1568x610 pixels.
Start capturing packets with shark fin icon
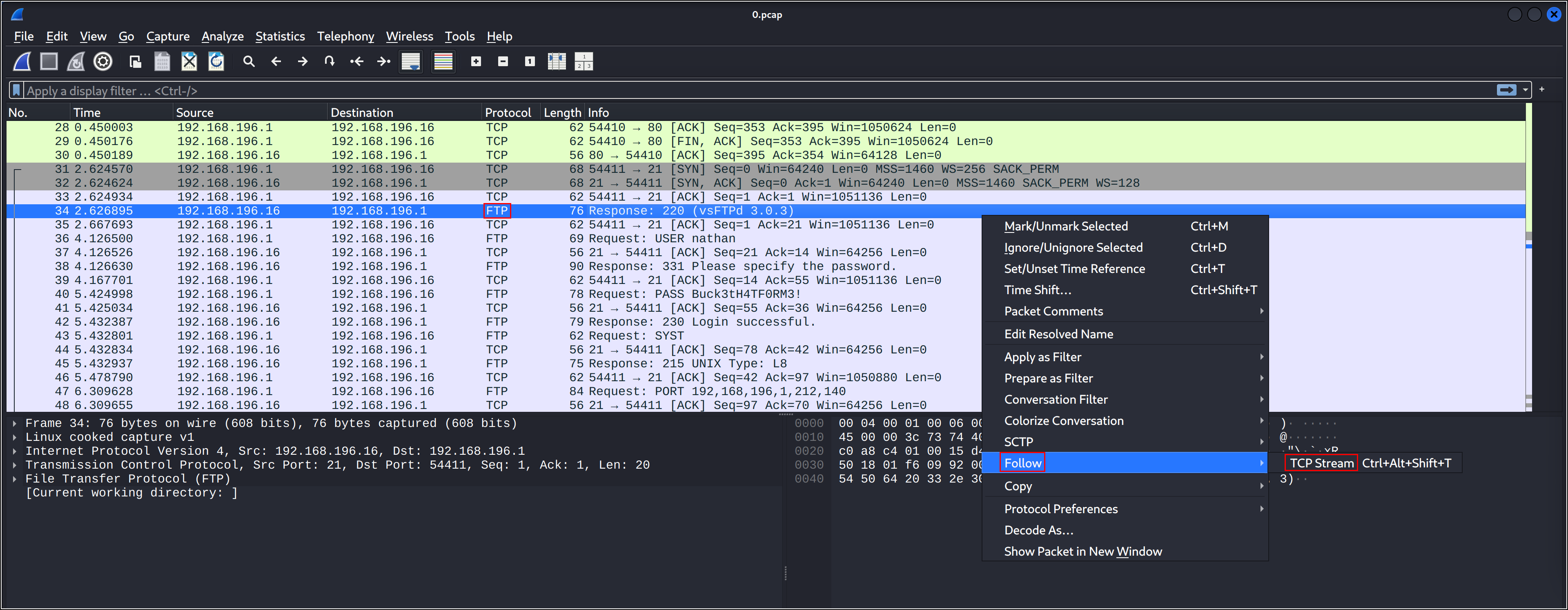[x=22, y=61]
